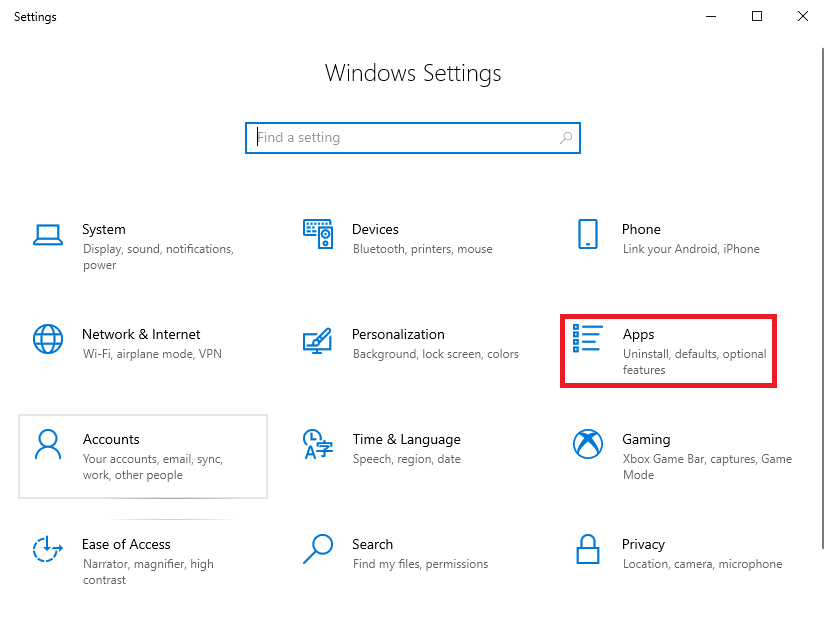Click the Gaming Xbox icon
This screenshot has height=639, width=826.
pyautogui.click(x=587, y=443)
